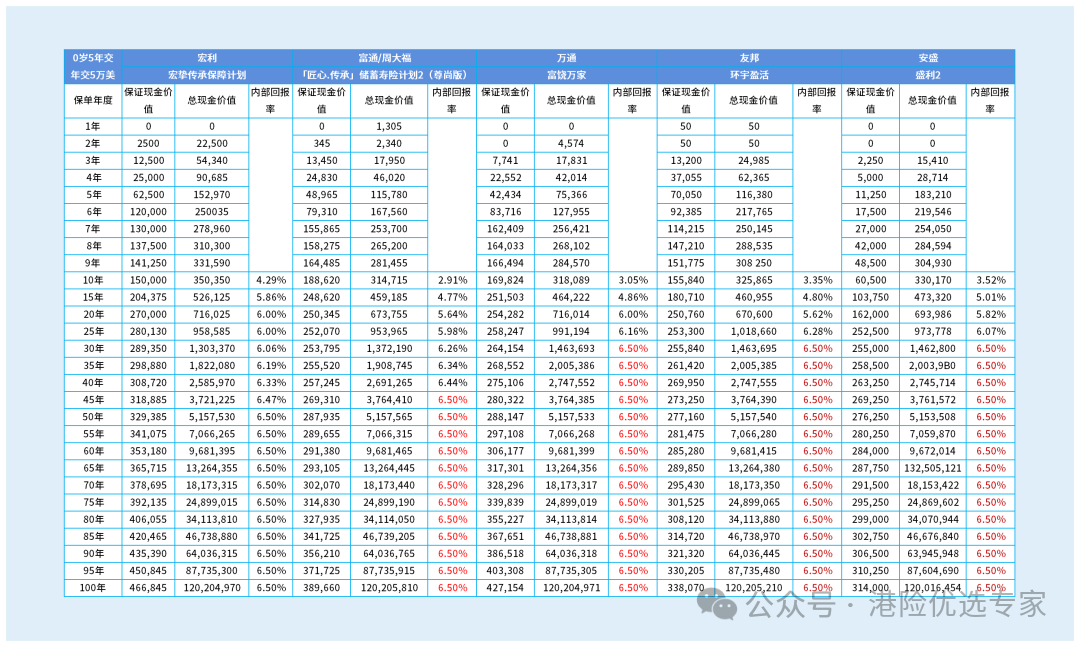This screenshot has height=647, width=1080.
Task: Click the '54,340' value cell
Action: [212, 161]
